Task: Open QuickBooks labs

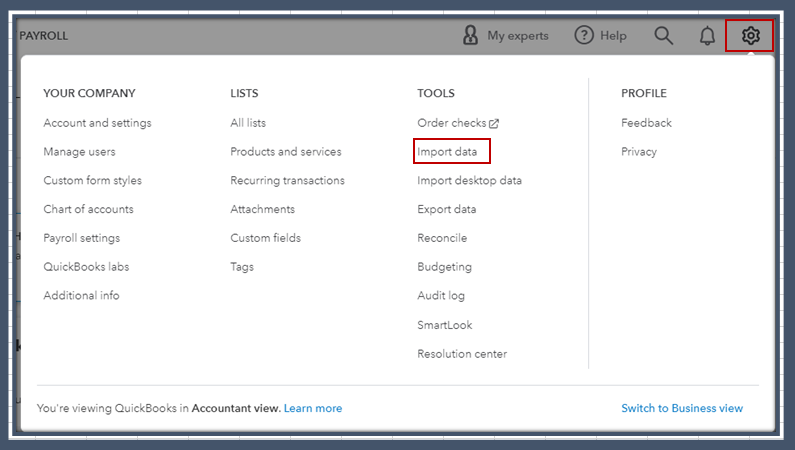Action: (x=86, y=267)
